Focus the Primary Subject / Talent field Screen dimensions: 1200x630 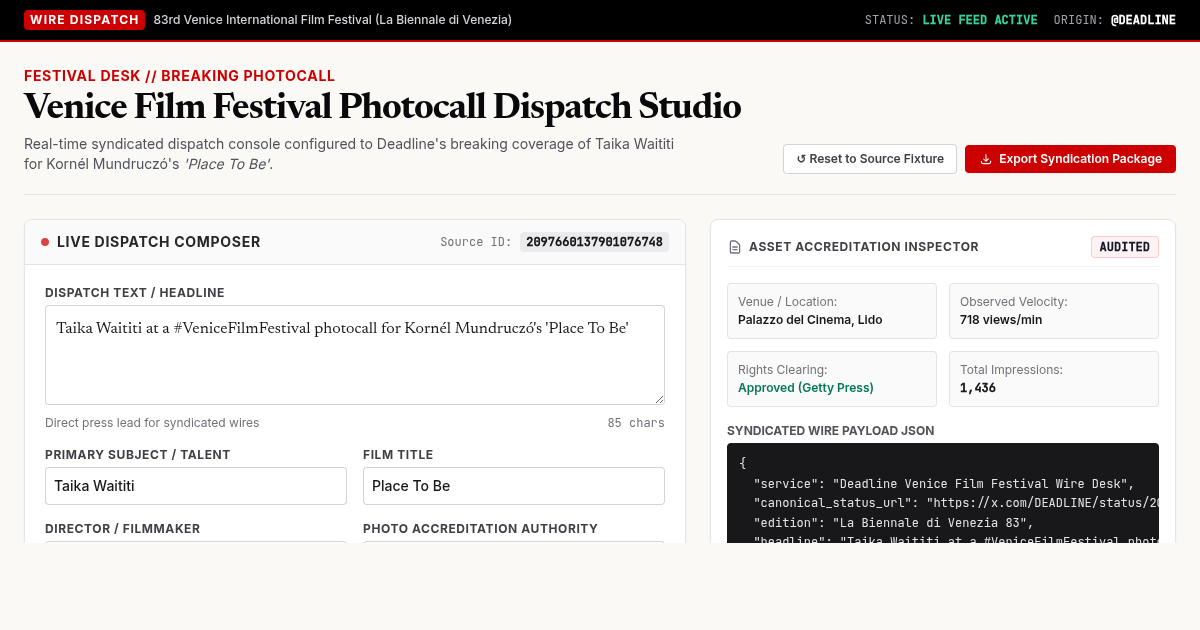[196, 486]
